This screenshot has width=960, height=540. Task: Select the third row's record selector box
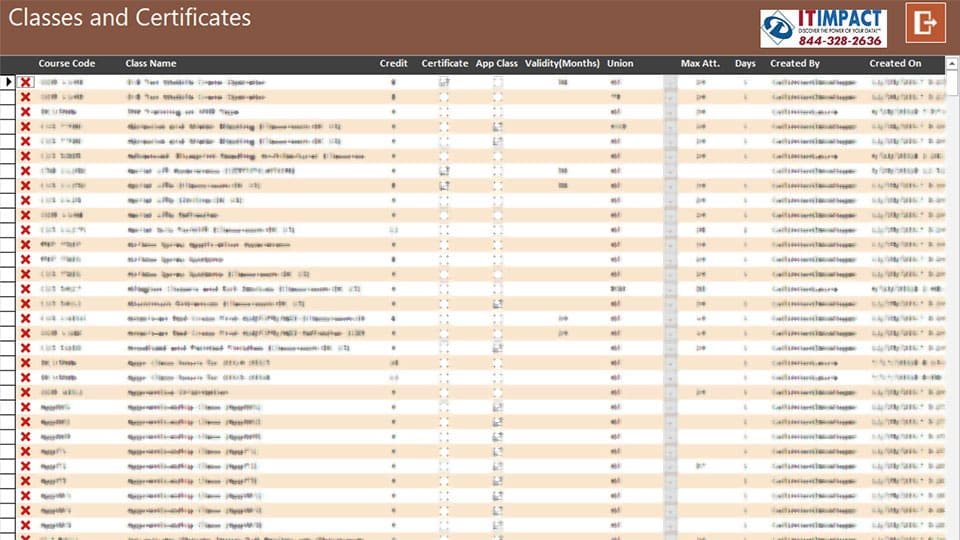tap(8, 111)
